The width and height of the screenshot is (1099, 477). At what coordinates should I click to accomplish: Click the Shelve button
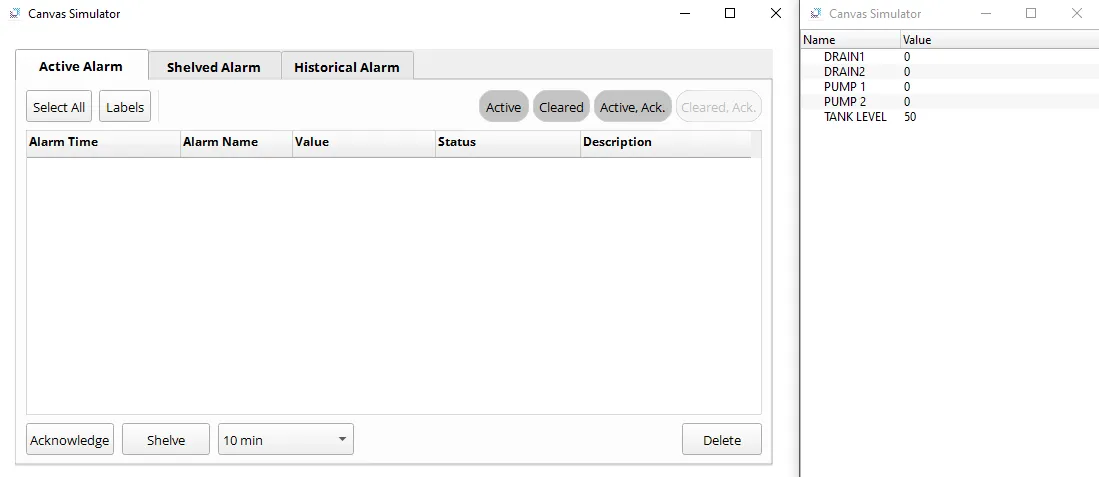click(166, 439)
